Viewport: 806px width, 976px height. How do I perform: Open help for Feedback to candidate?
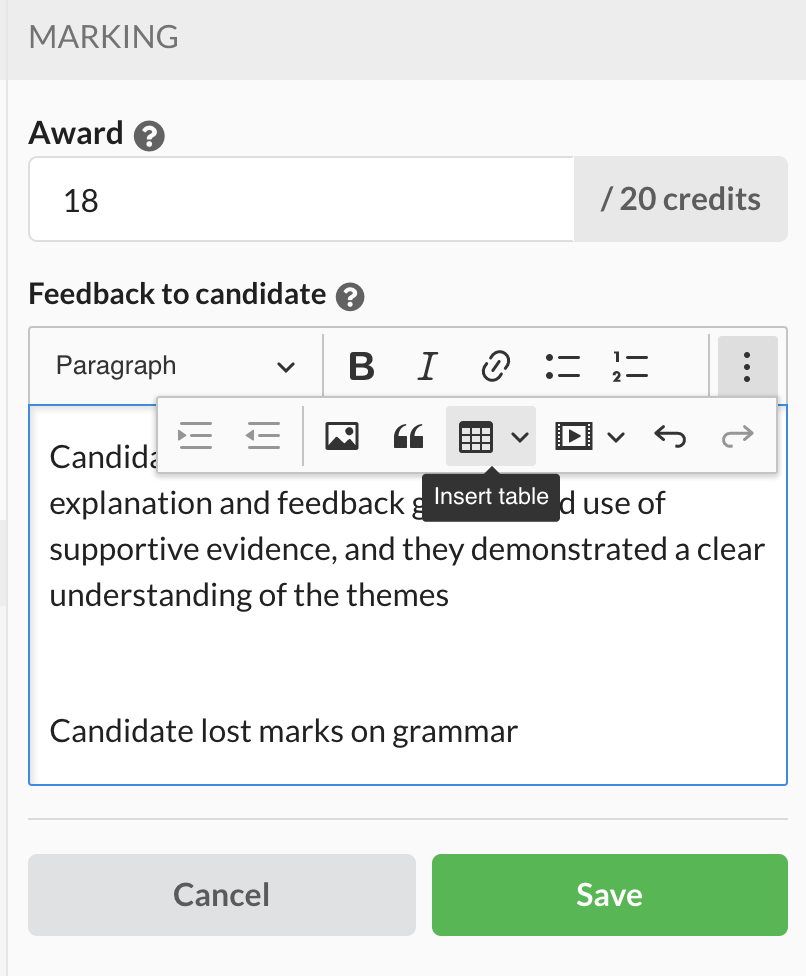[x=350, y=296]
